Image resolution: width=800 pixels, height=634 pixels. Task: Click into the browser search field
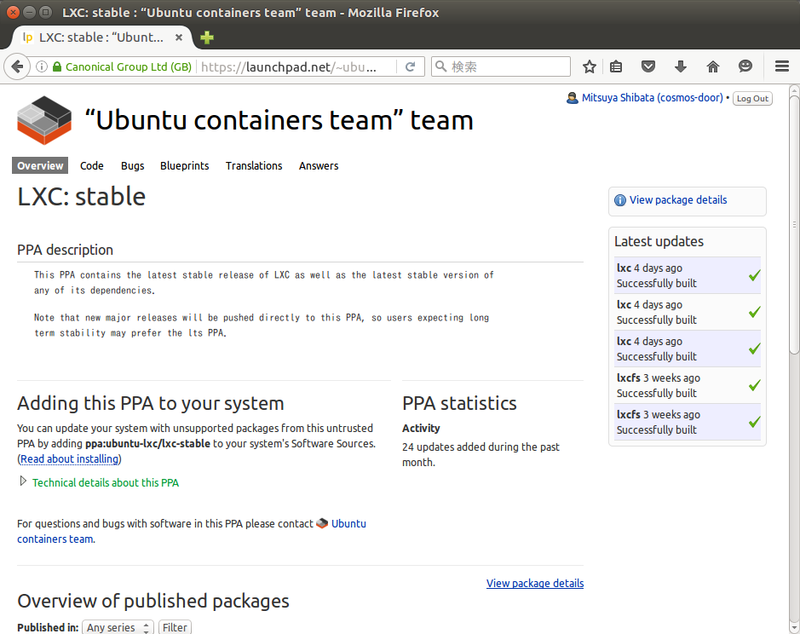(501, 67)
